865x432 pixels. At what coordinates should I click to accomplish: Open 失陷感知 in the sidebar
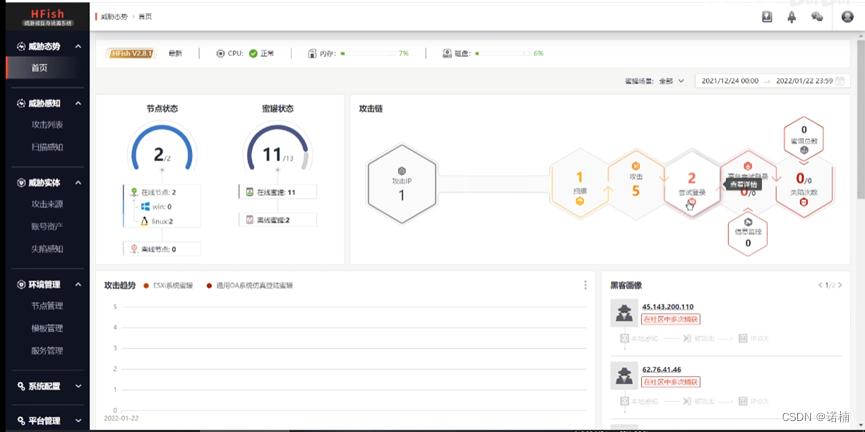[x=47, y=249]
